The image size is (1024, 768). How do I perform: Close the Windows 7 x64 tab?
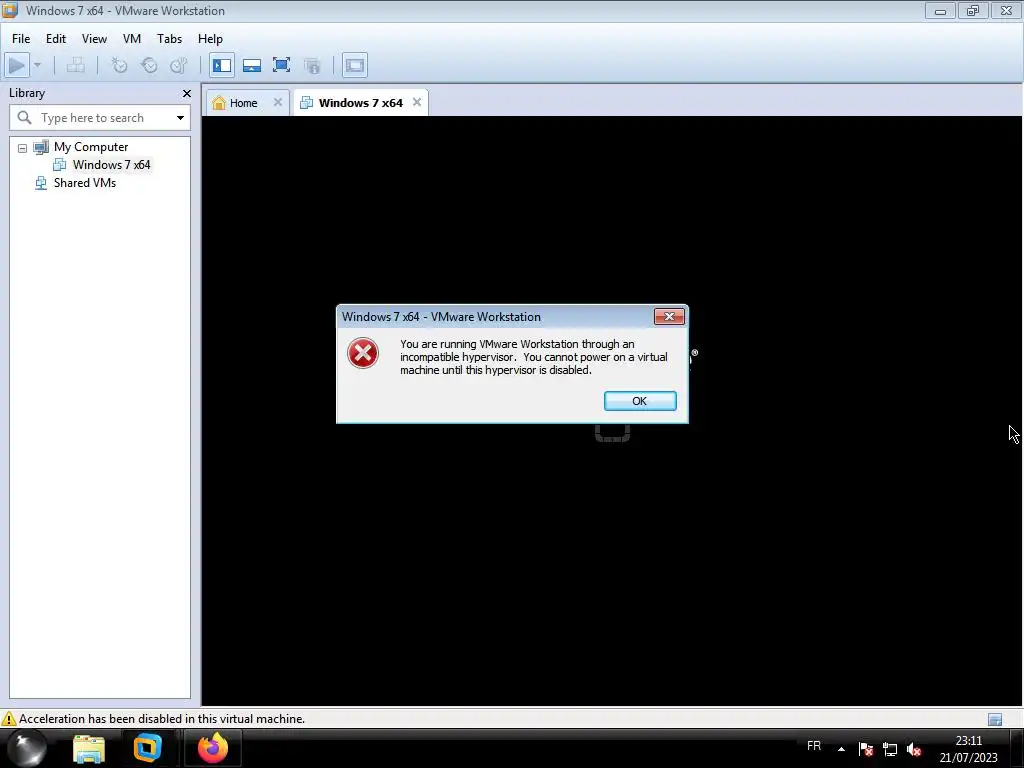pyautogui.click(x=417, y=102)
